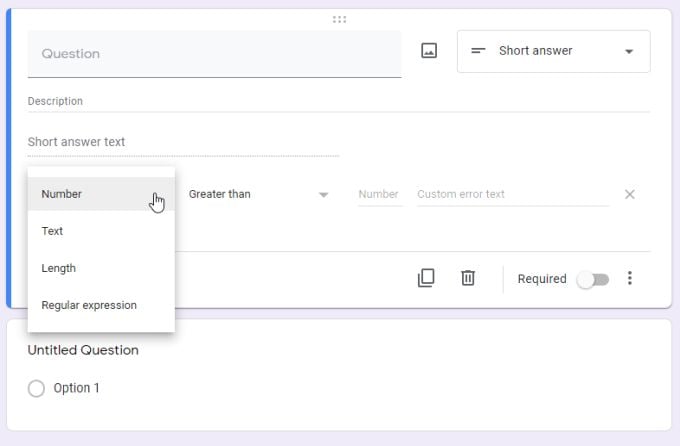The height and width of the screenshot is (446, 680).
Task: Select the Option 1 radio button
Action: click(x=37, y=388)
